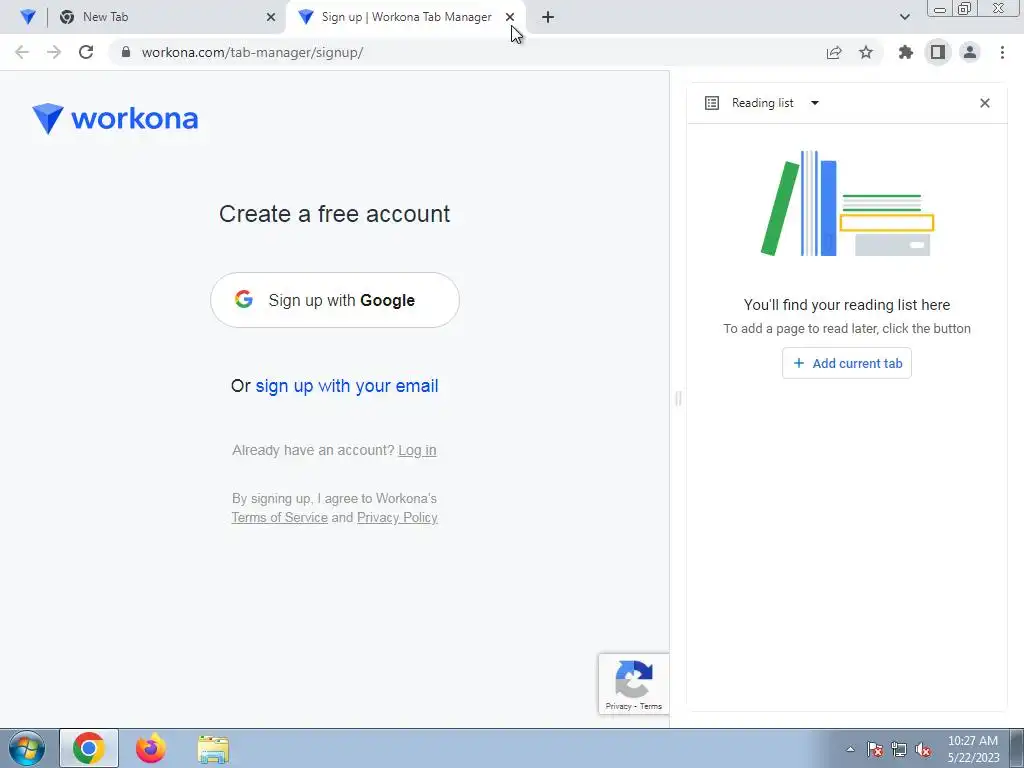Bookmark this tab with the star
Image resolution: width=1024 pixels, height=768 pixels.
(866, 52)
